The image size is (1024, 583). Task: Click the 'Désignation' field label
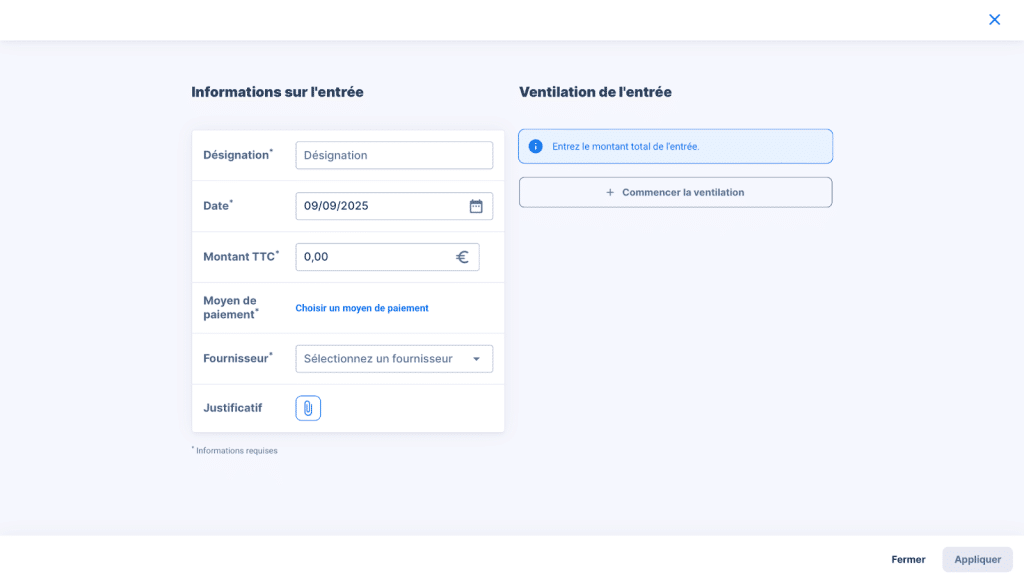(x=236, y=155)
